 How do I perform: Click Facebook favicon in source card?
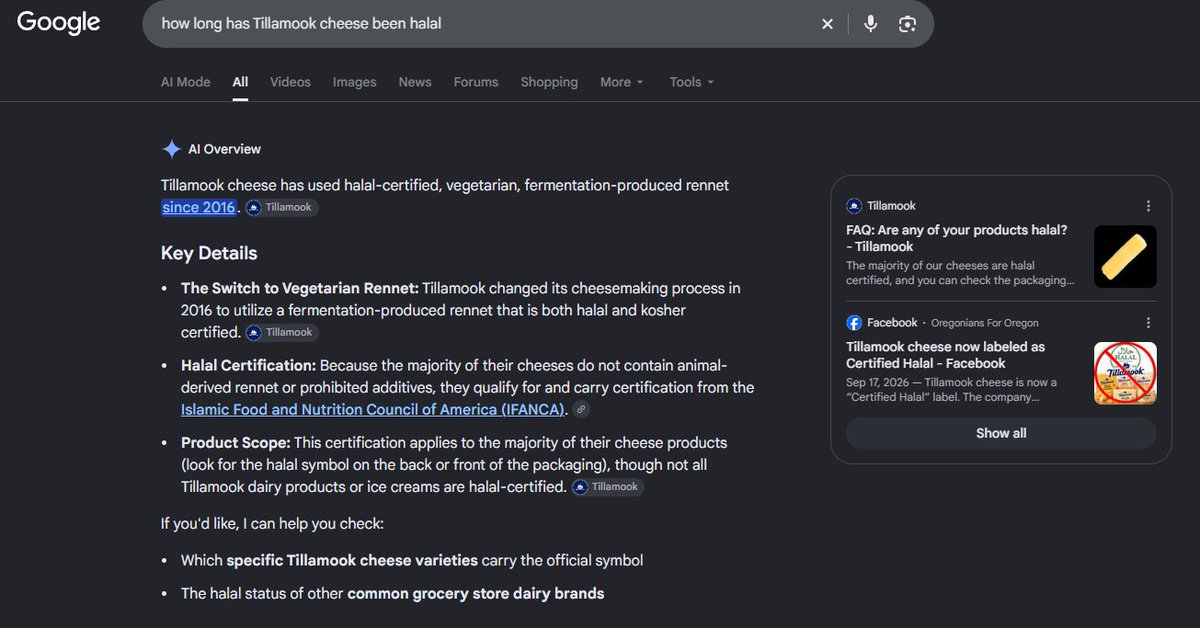(x=854, y=323)
